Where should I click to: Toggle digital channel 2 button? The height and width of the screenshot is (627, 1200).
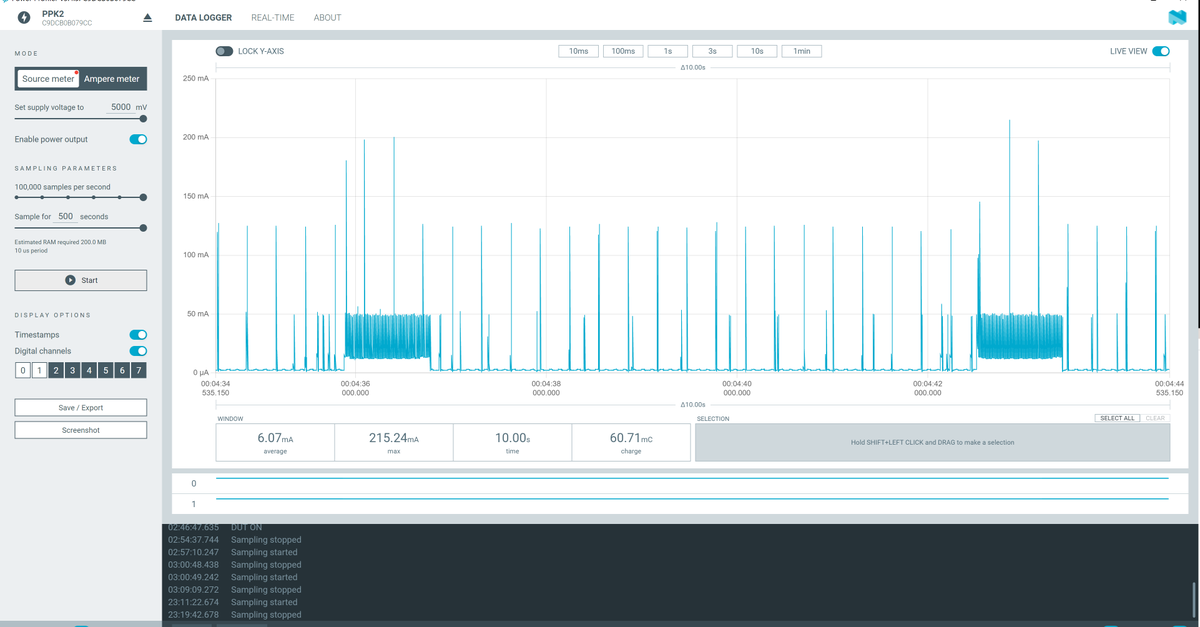click(x=56, y=371)
